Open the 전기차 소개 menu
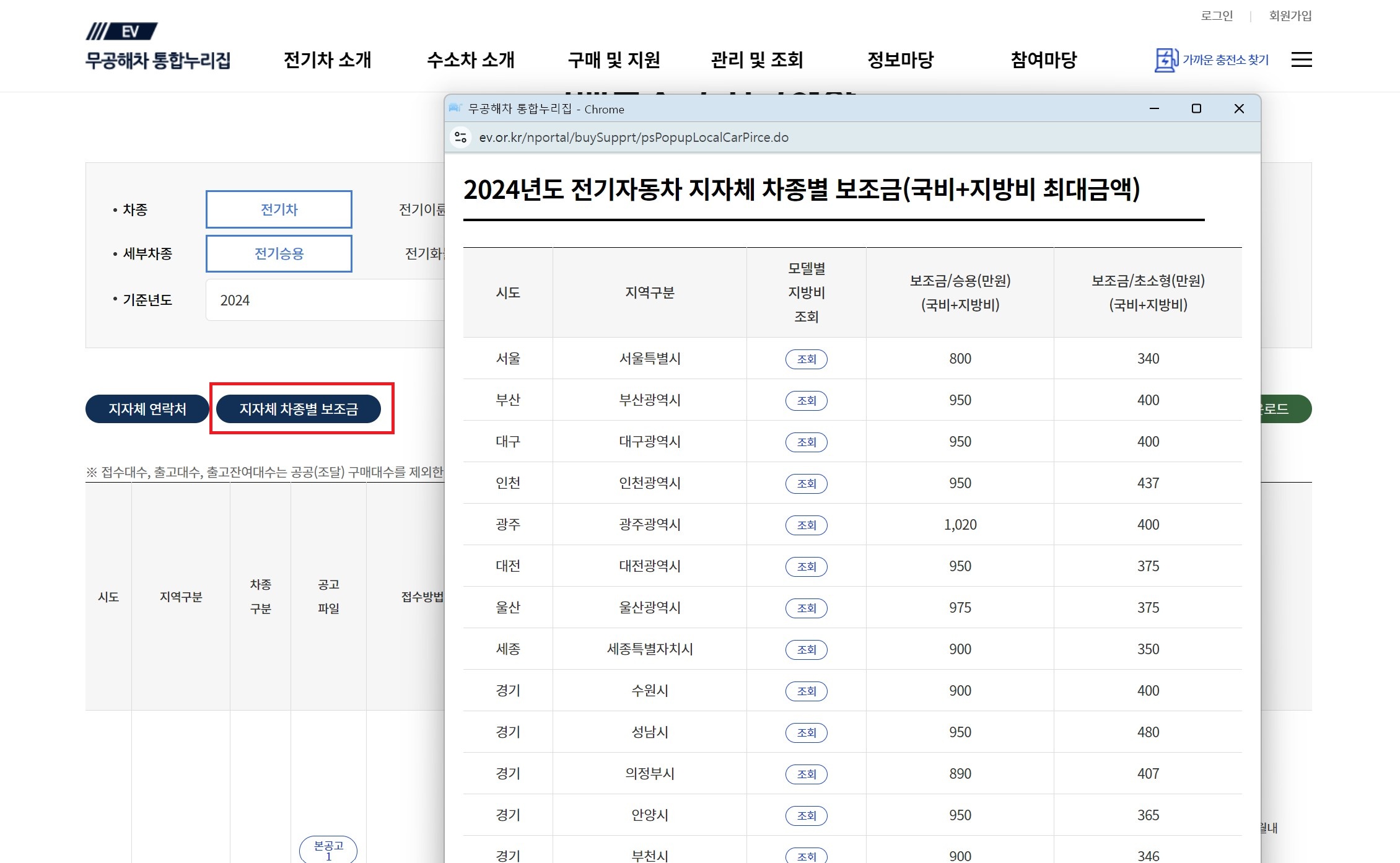The height and width of the screenshot is (863, 1400). [x=327, y=60]
